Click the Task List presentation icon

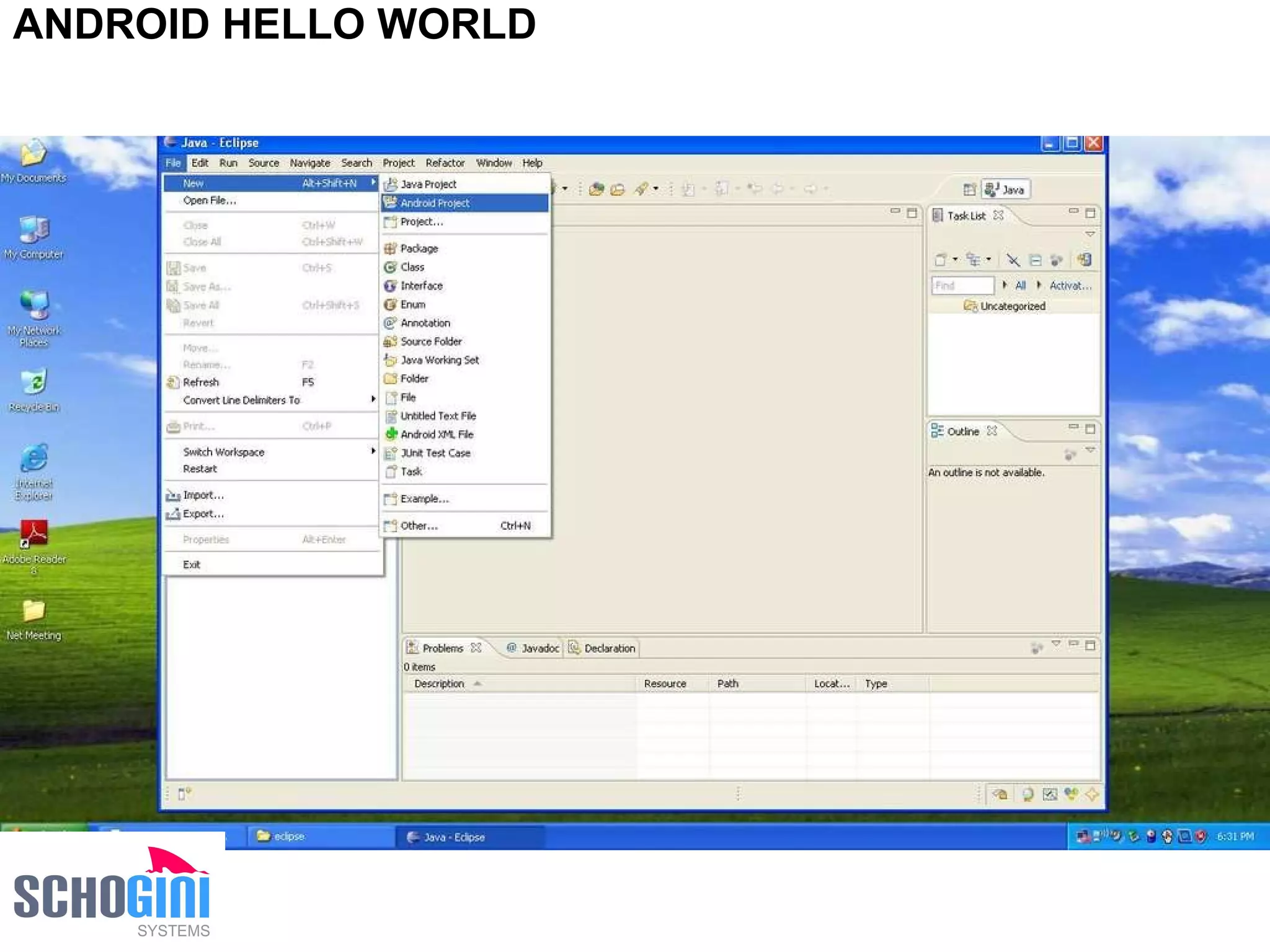[974, 260]
